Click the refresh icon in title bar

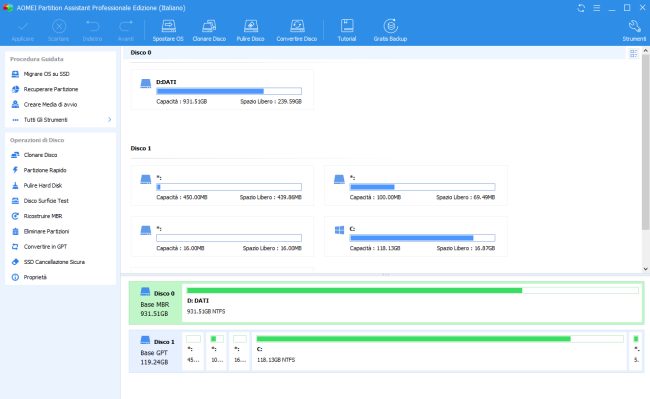point(581,8)
